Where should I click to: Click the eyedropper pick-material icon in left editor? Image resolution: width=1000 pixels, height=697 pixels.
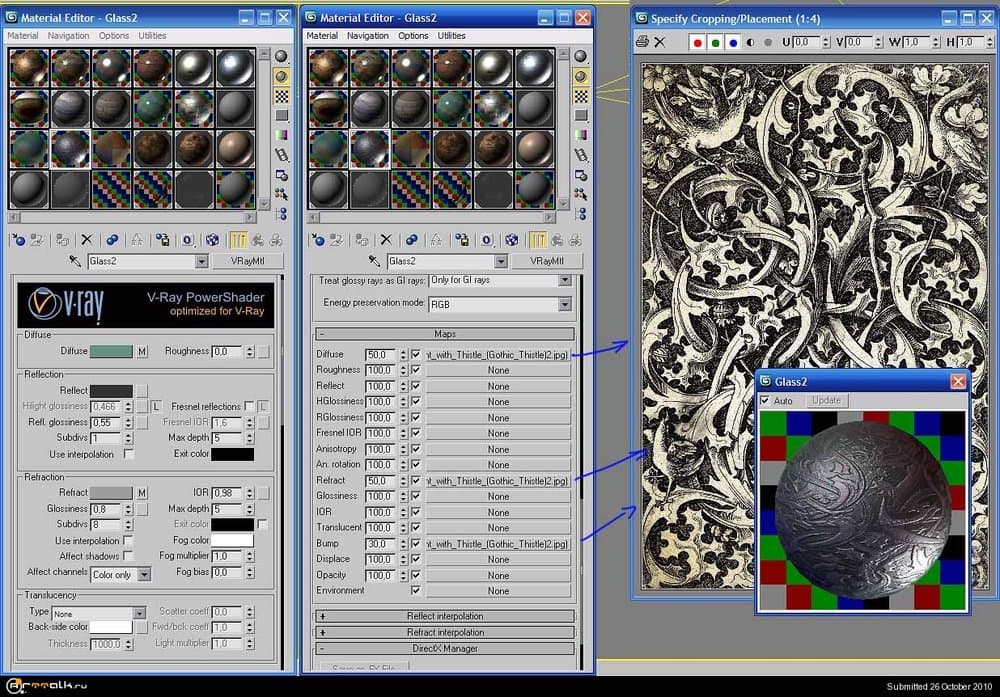click(x=76, y=261)
